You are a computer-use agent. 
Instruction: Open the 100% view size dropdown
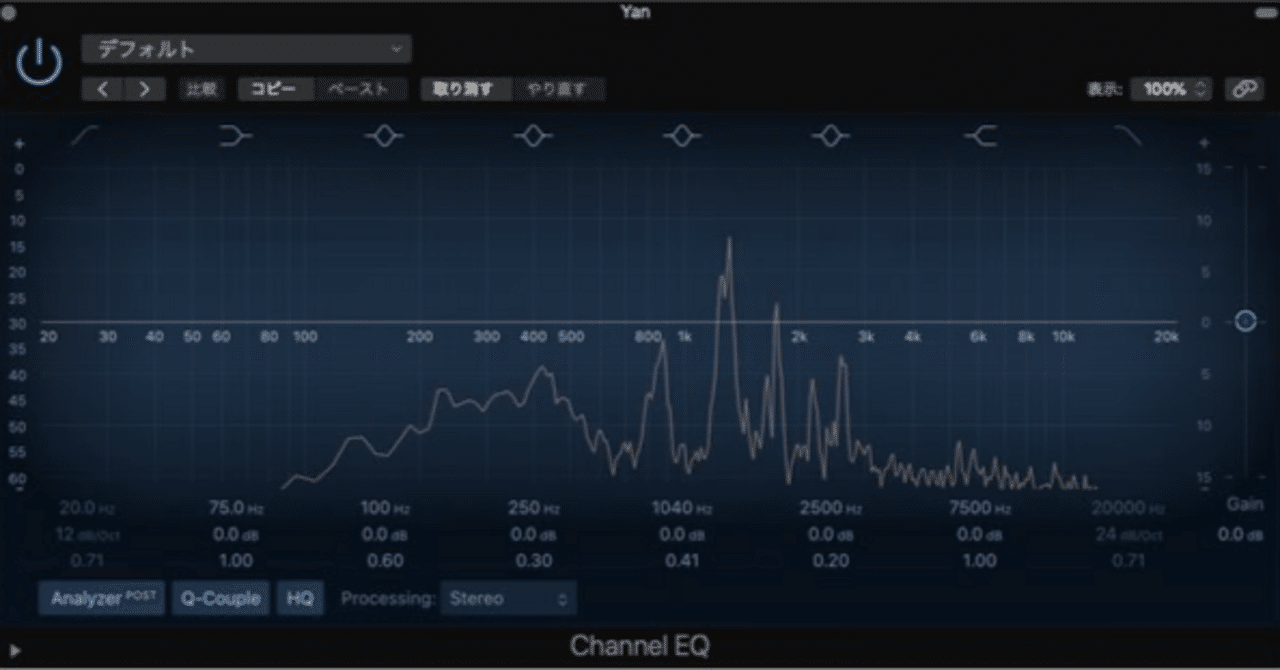[1171, 89]
